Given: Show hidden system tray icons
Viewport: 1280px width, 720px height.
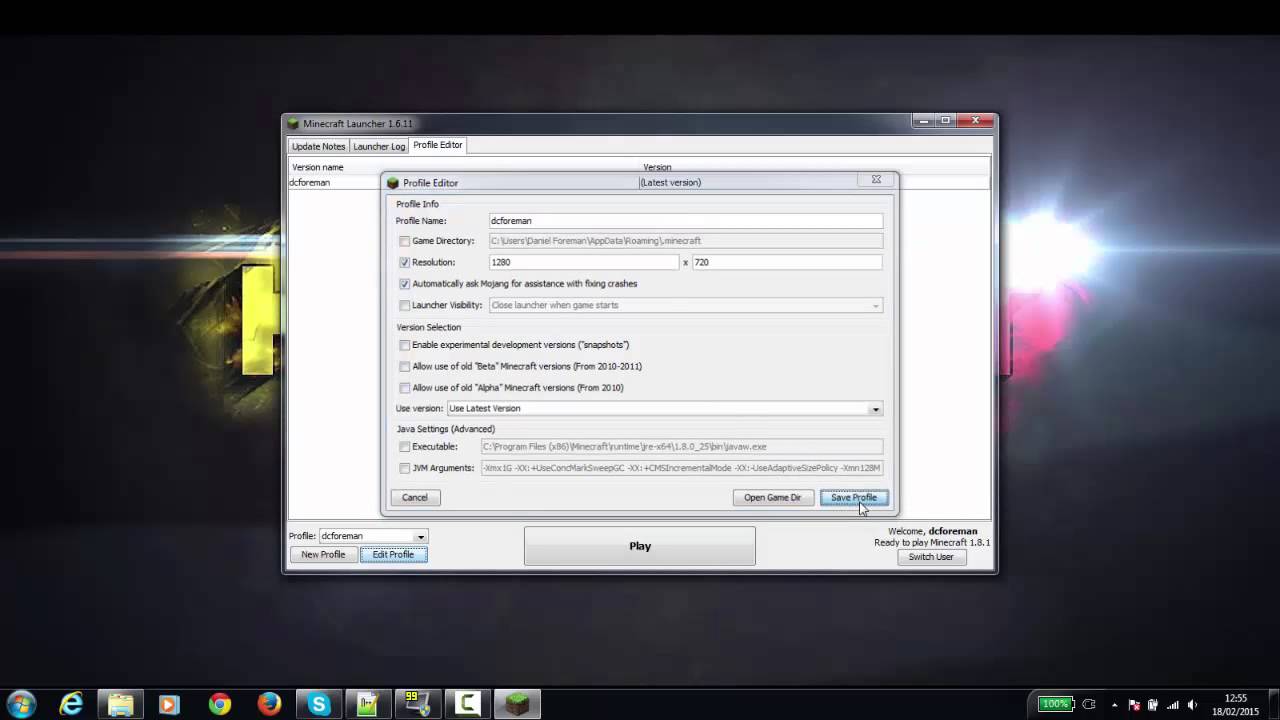Looking at the screenshot, I should tap(1114, 705).
